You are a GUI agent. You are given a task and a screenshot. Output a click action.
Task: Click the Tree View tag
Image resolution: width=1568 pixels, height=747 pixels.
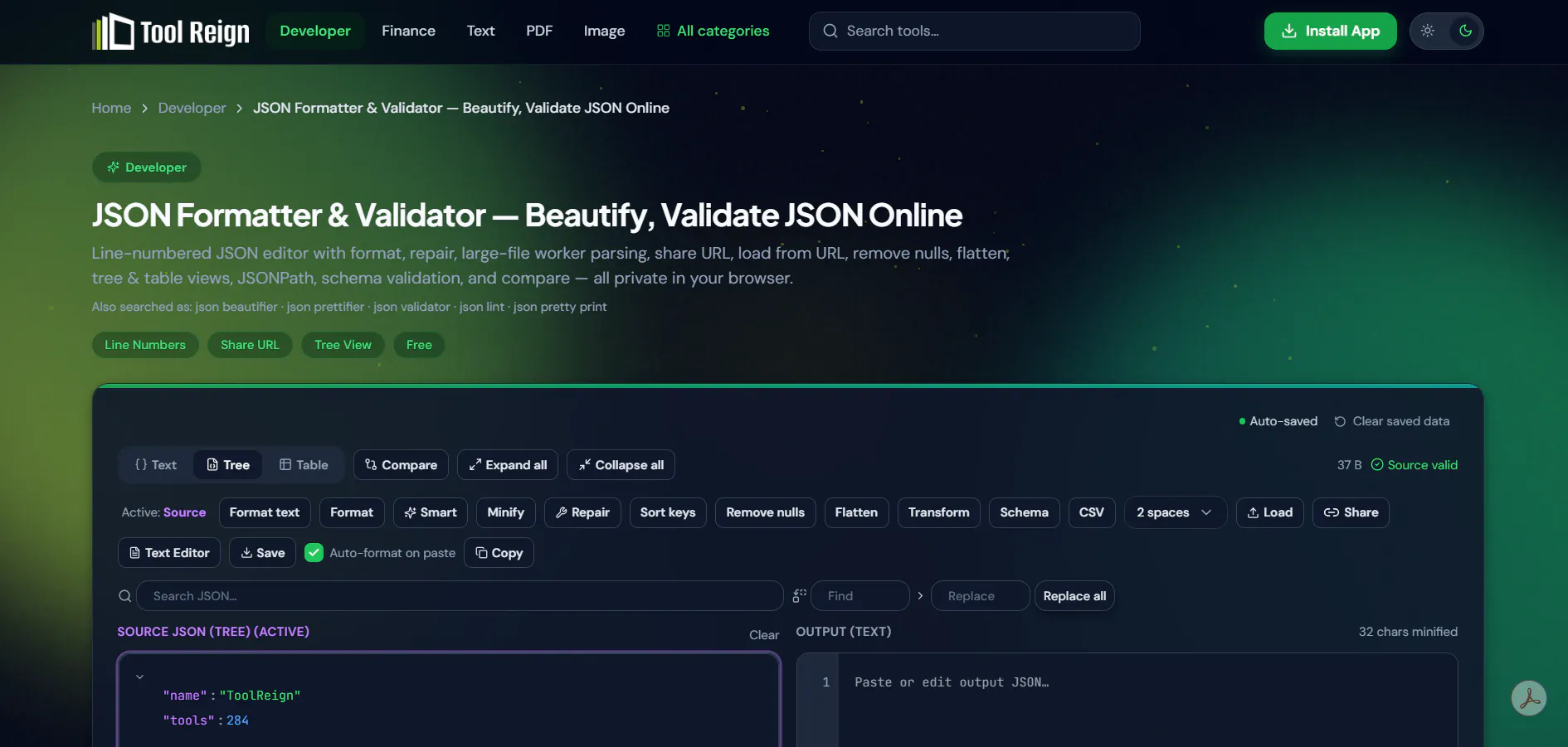[x=343, y=345]
